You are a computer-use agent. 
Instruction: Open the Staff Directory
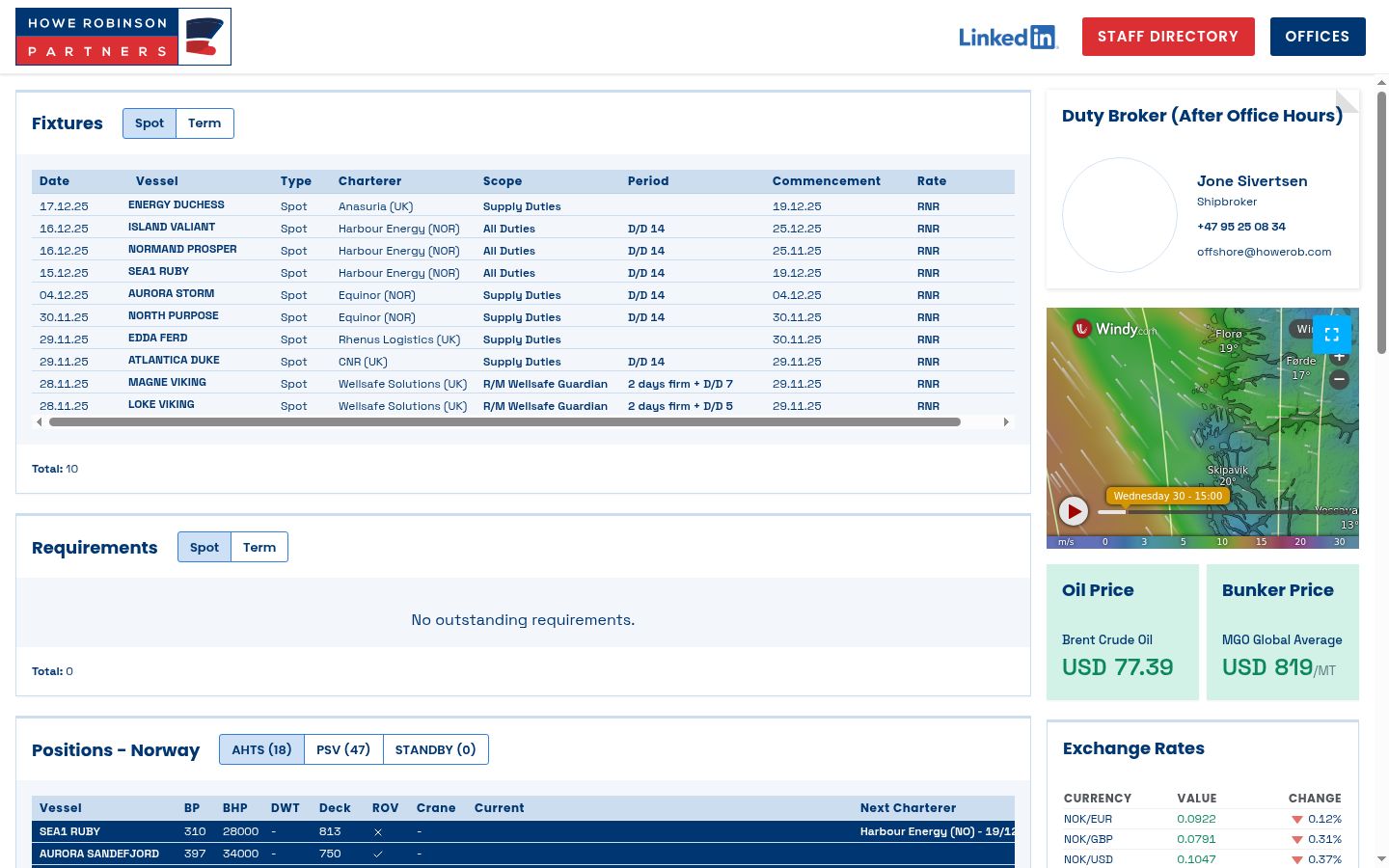1168,37
